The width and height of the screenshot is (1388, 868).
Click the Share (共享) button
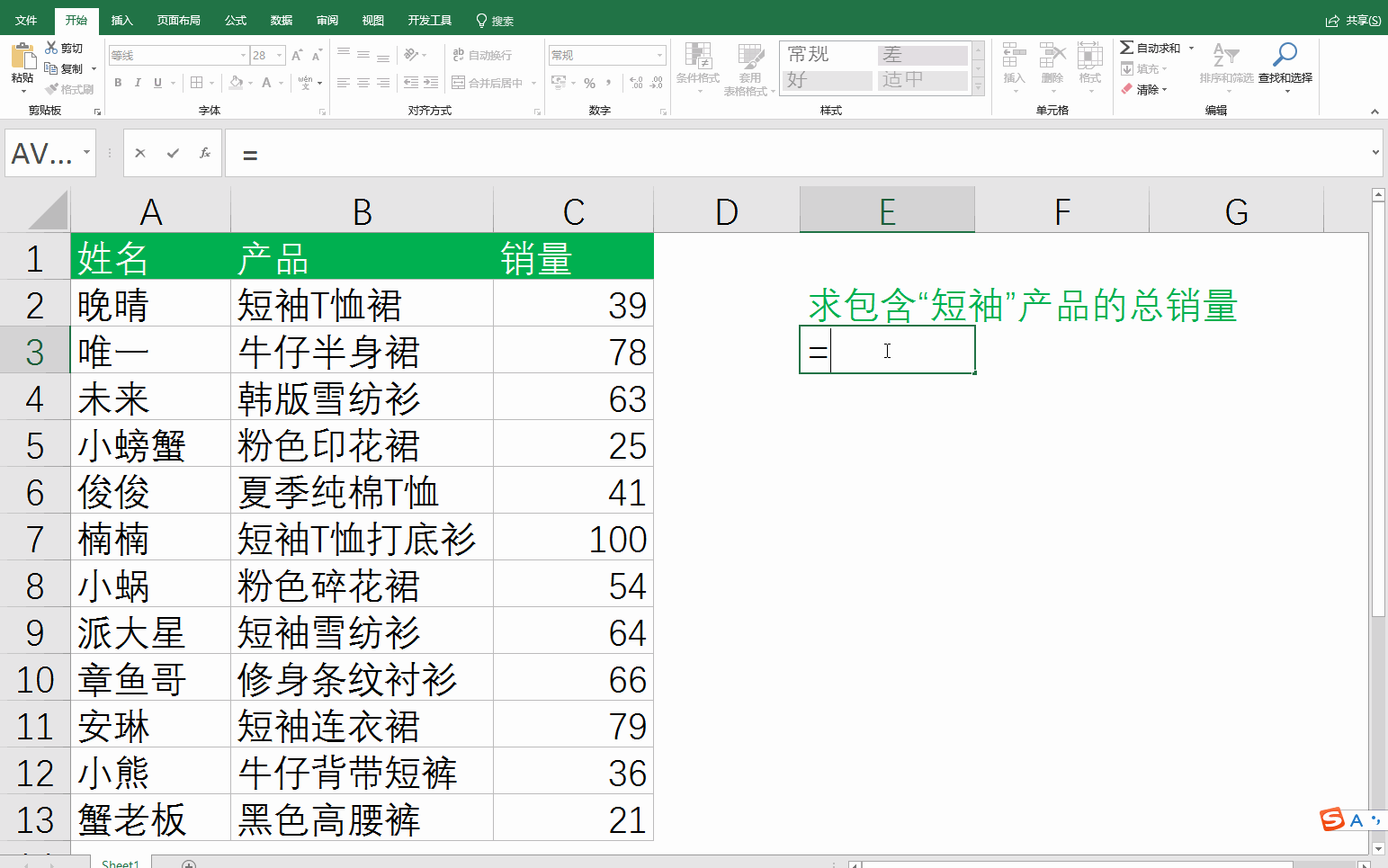click(x=1354, y=20)
